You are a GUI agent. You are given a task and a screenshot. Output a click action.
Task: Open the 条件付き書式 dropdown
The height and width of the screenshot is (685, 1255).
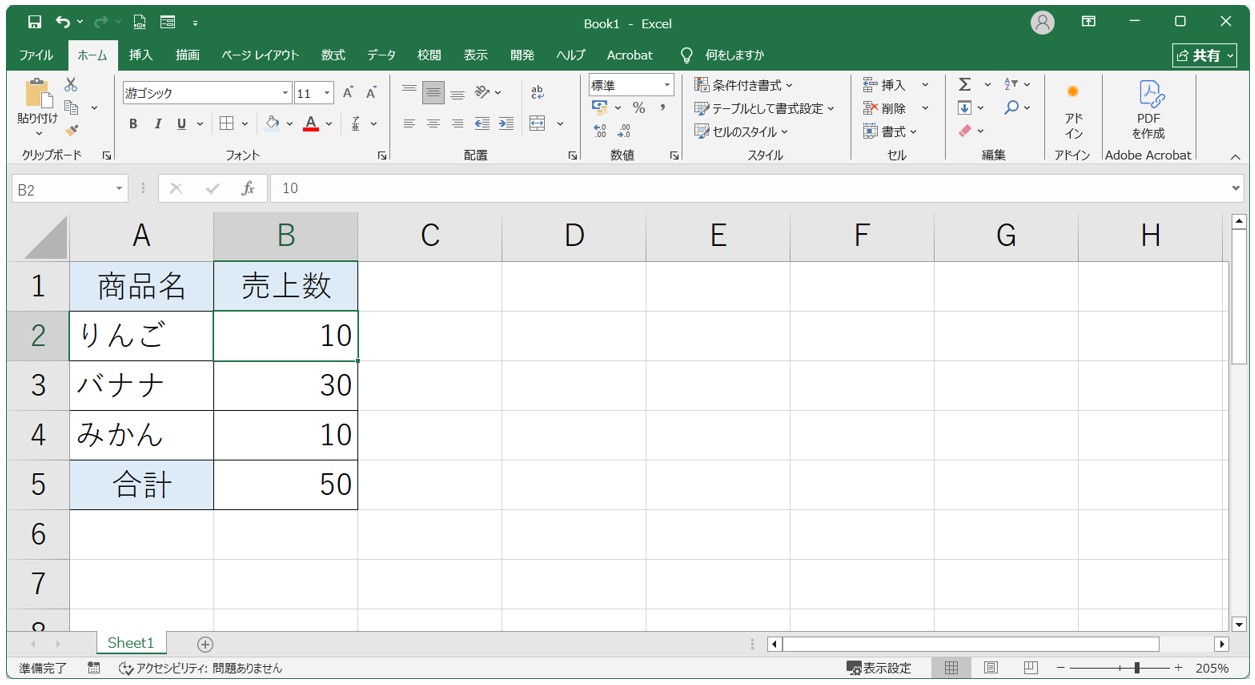point(743,85)
